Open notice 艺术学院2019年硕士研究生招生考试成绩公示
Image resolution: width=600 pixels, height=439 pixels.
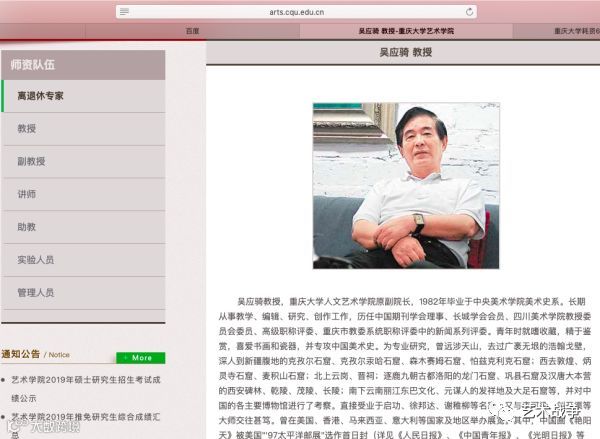point(86,389)
